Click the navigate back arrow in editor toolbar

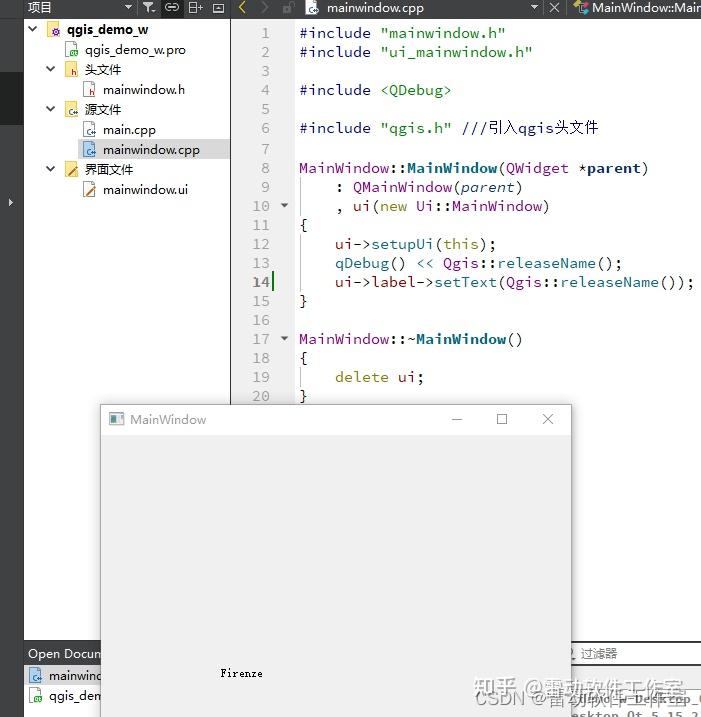coord(242,7)
